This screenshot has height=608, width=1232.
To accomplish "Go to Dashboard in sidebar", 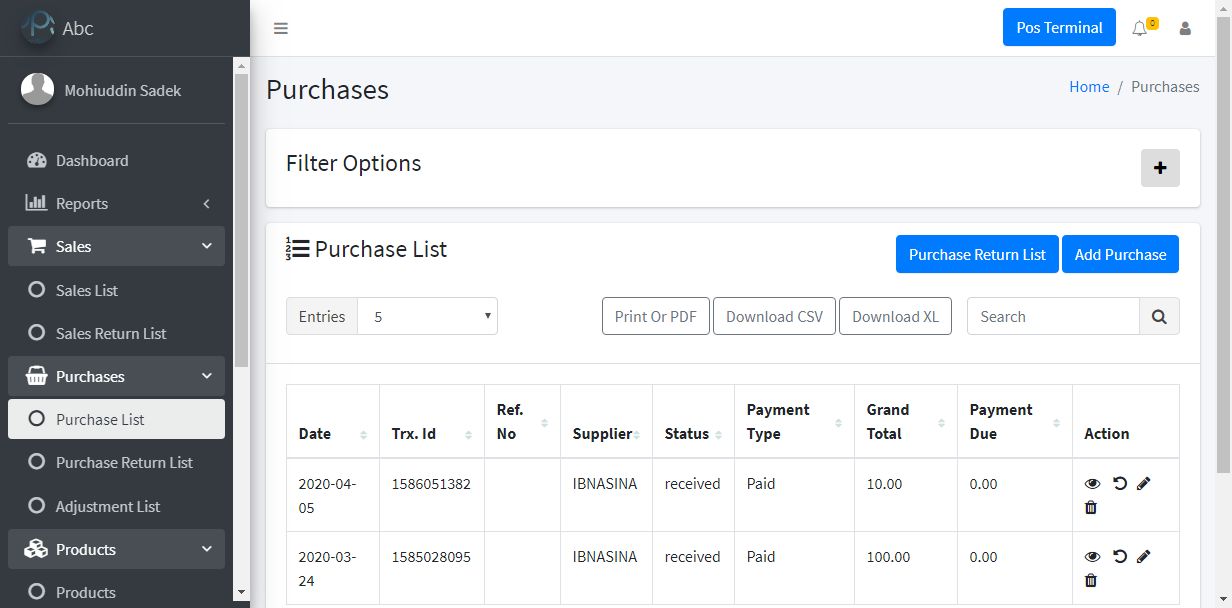I will point(91,160).
